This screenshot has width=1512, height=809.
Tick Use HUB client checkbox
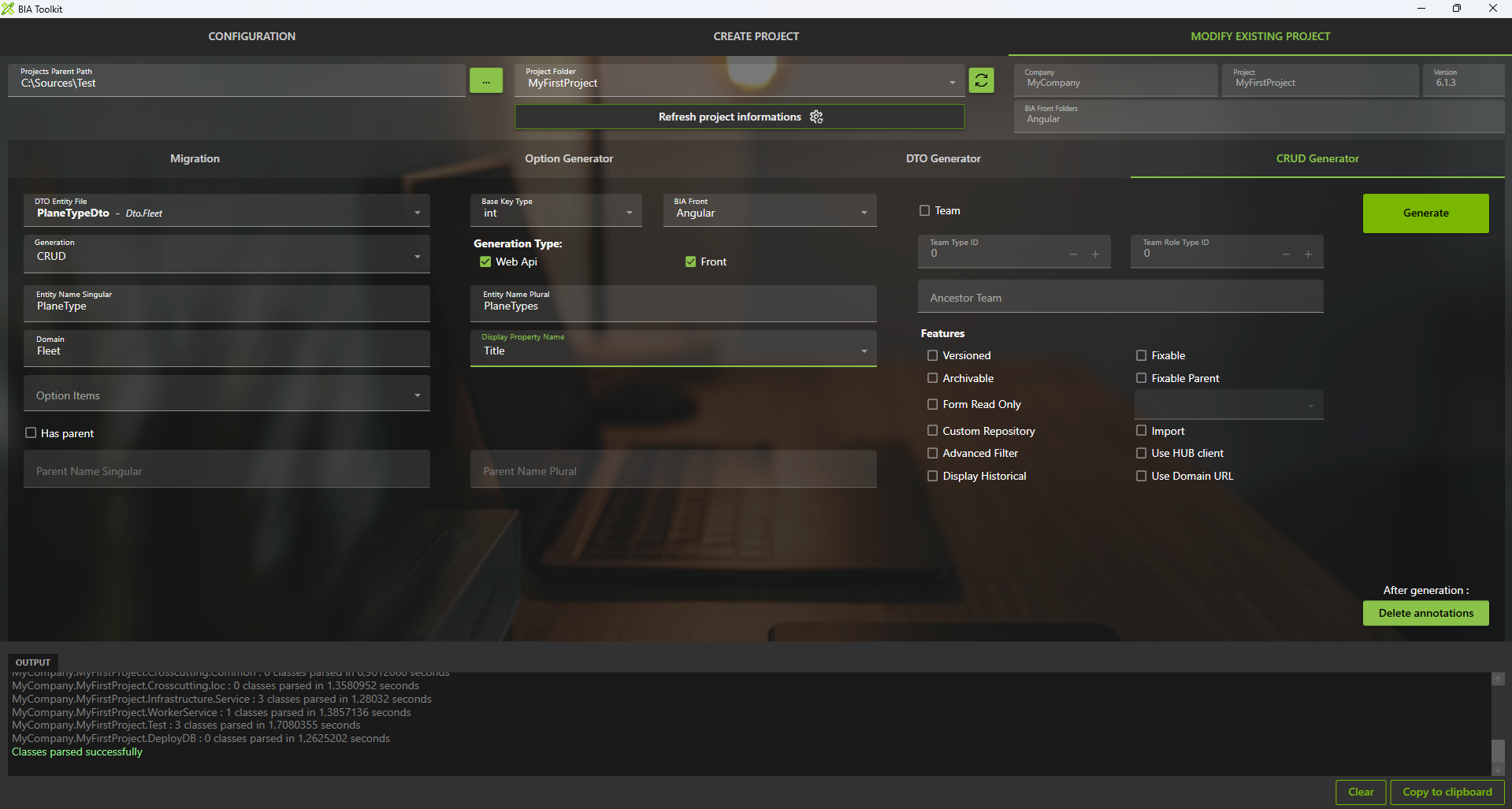point(1141,453)
